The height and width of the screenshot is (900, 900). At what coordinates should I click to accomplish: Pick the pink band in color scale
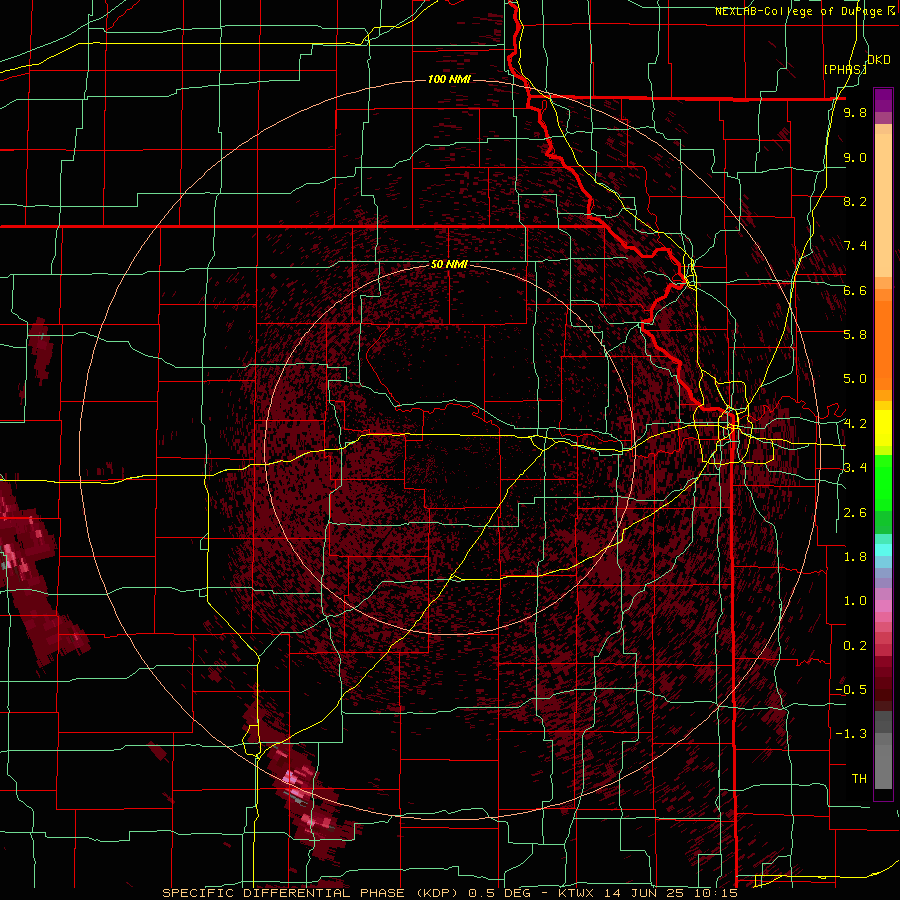(883, 606)
